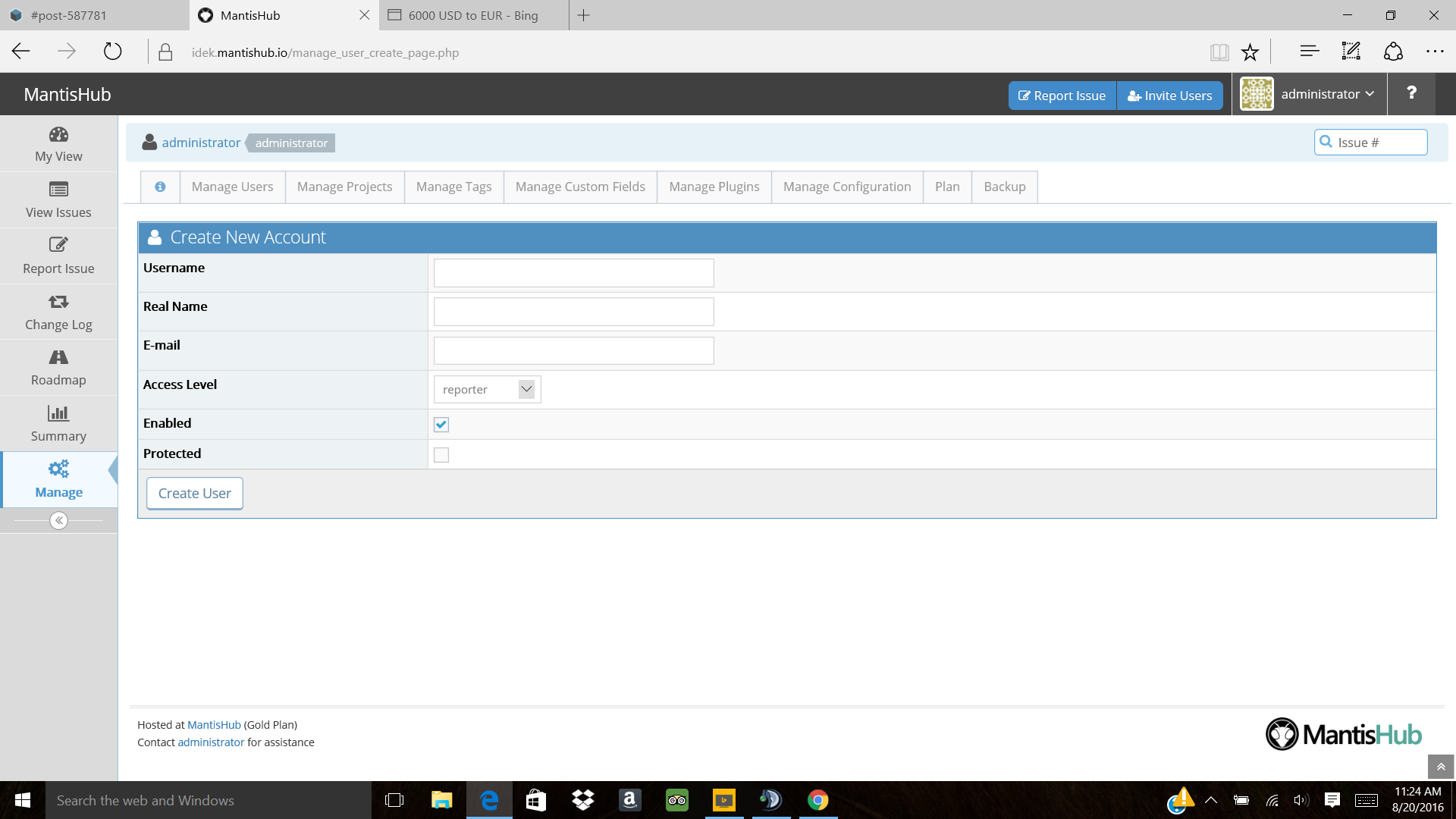The image size is (1456, 819).
Task: Close the MantisHub browser tab
Action: coord(364,15)
